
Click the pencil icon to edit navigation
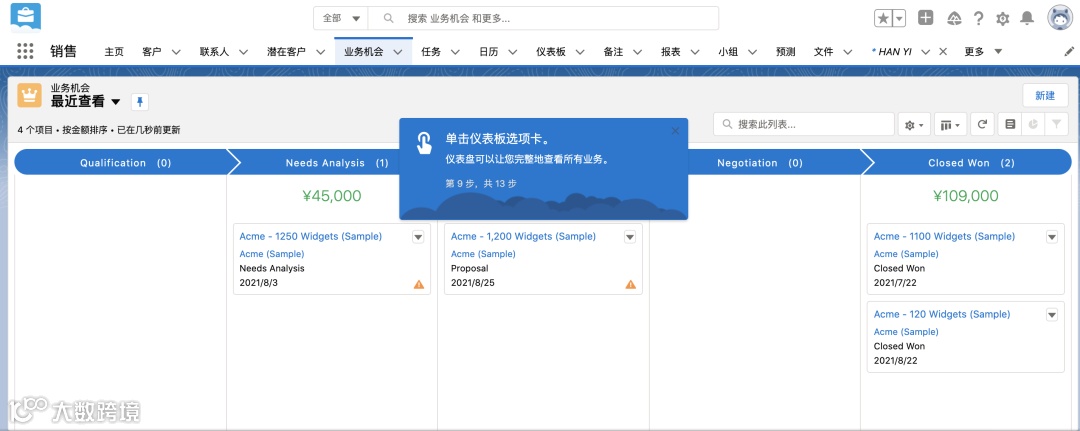[1069, 51]
